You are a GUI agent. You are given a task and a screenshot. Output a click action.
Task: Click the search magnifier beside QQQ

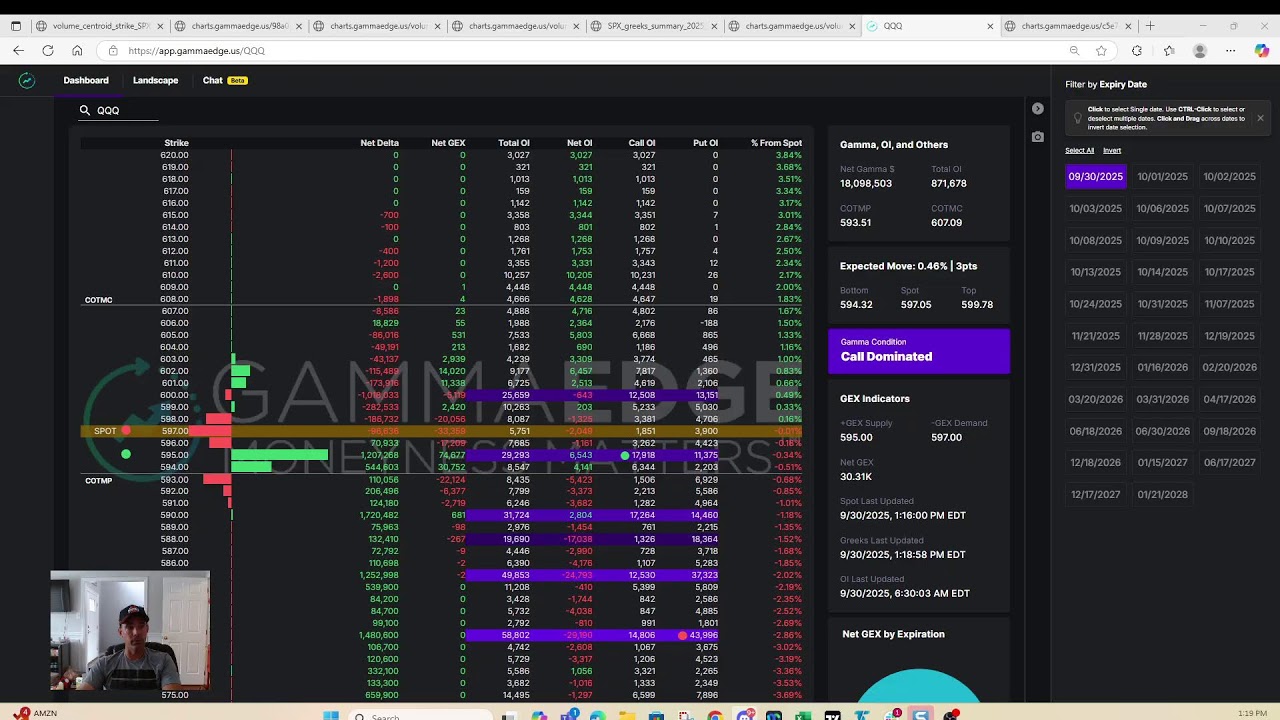point(85,110)
